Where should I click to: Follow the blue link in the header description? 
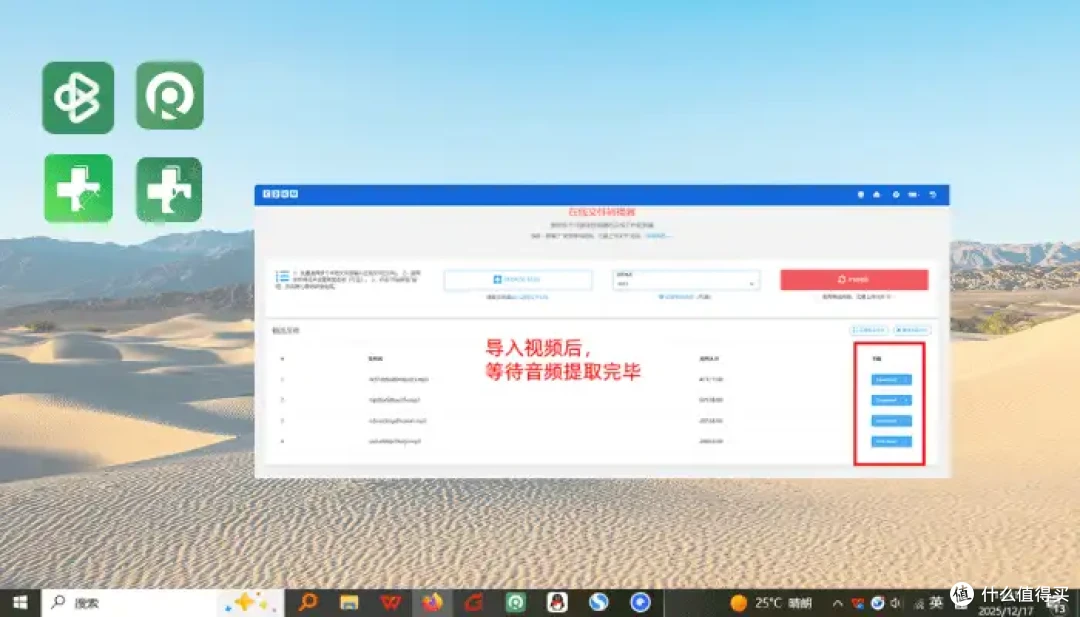point(658,236)
